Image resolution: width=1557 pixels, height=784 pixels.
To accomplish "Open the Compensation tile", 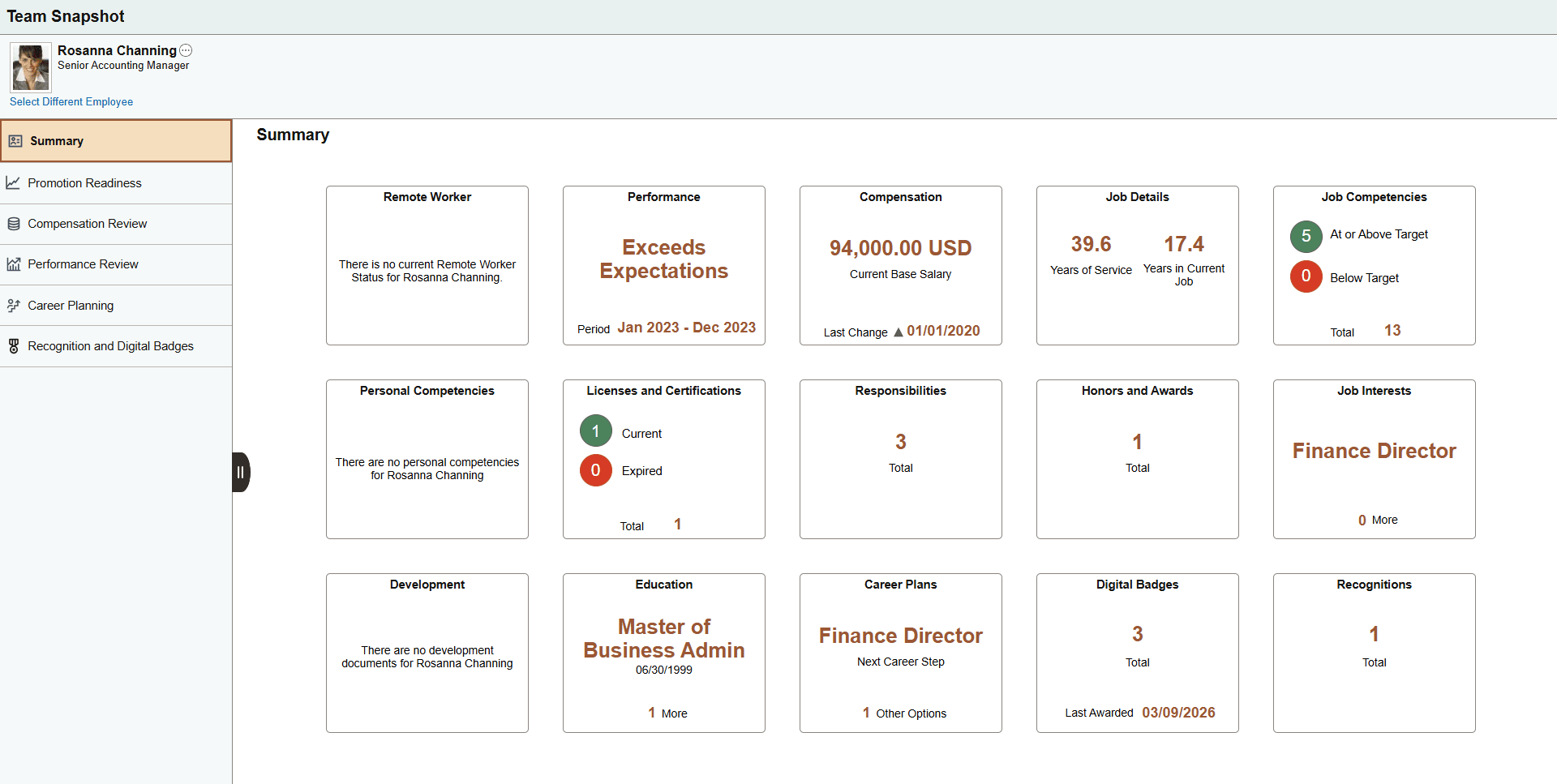I will pos(900,265).
